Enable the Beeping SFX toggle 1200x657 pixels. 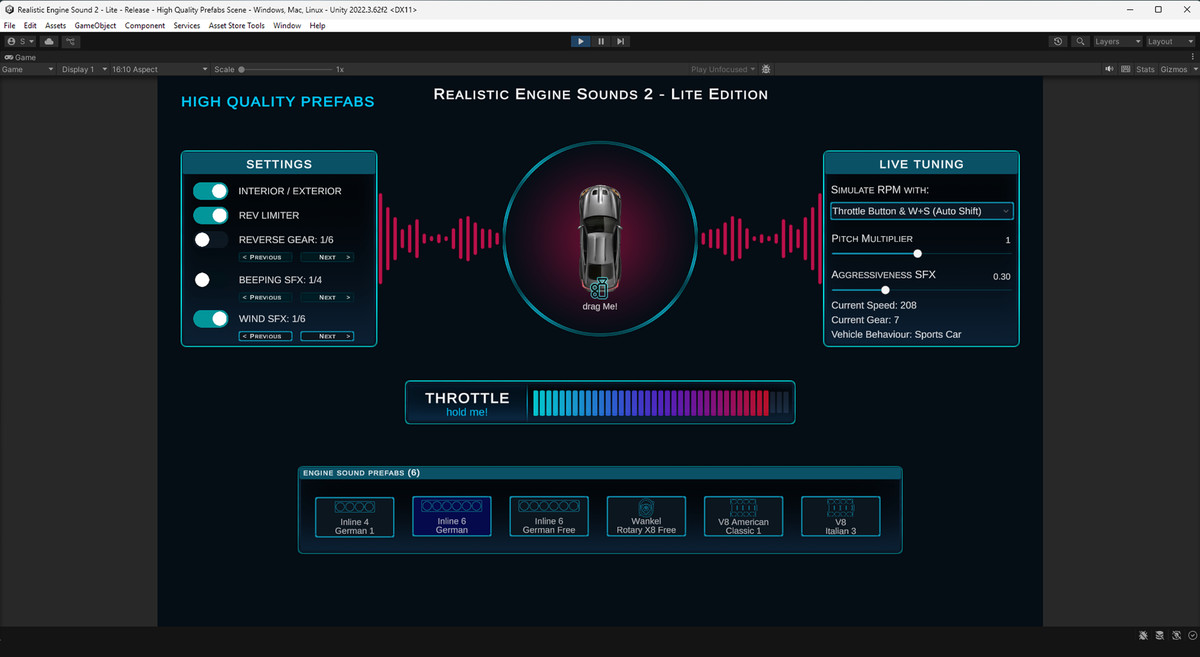[x=202, y=280]
